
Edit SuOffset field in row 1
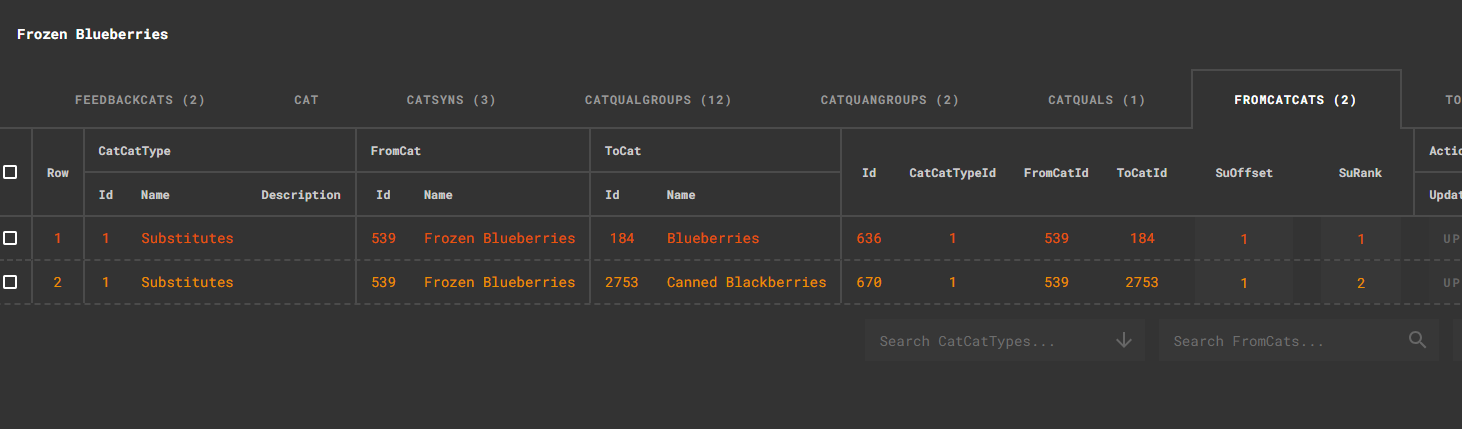(x=1244, y=239)
